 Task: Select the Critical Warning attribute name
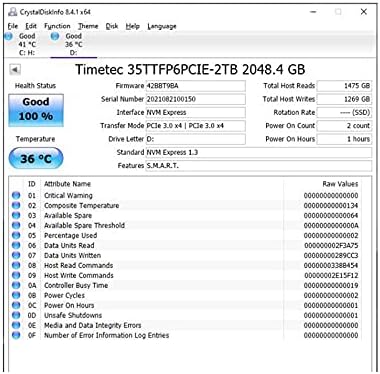click(x=68, y=196)
